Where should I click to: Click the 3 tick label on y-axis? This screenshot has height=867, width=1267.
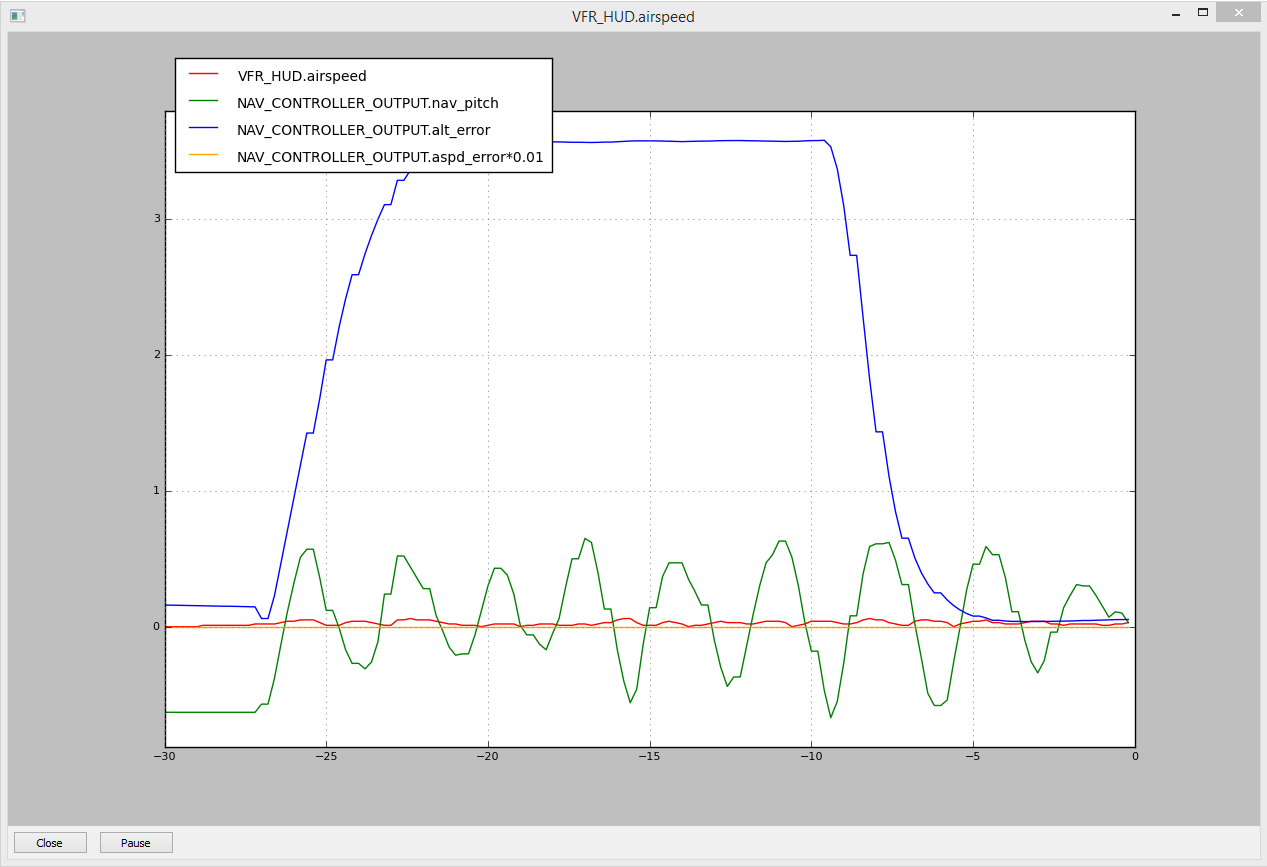click(x=156, y=220)
